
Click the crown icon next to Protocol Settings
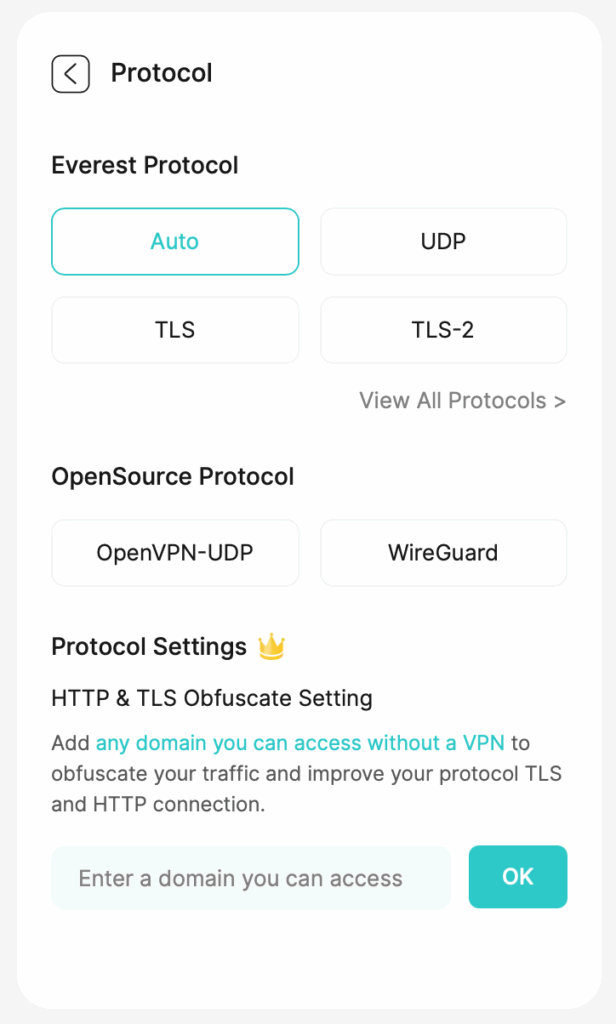[269, 647]
